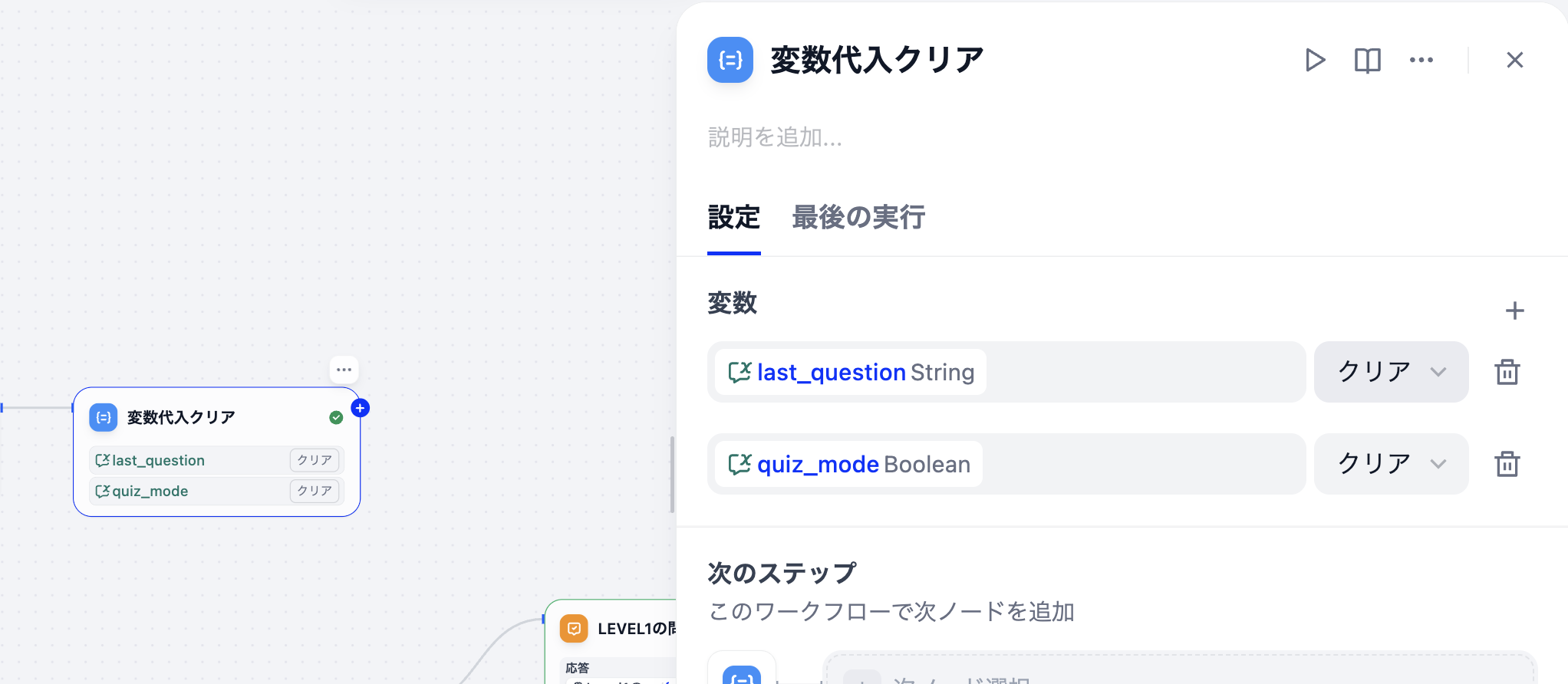Click the variable assigner icon in panel header
The image size is (1568, 684).
point(730,60)
